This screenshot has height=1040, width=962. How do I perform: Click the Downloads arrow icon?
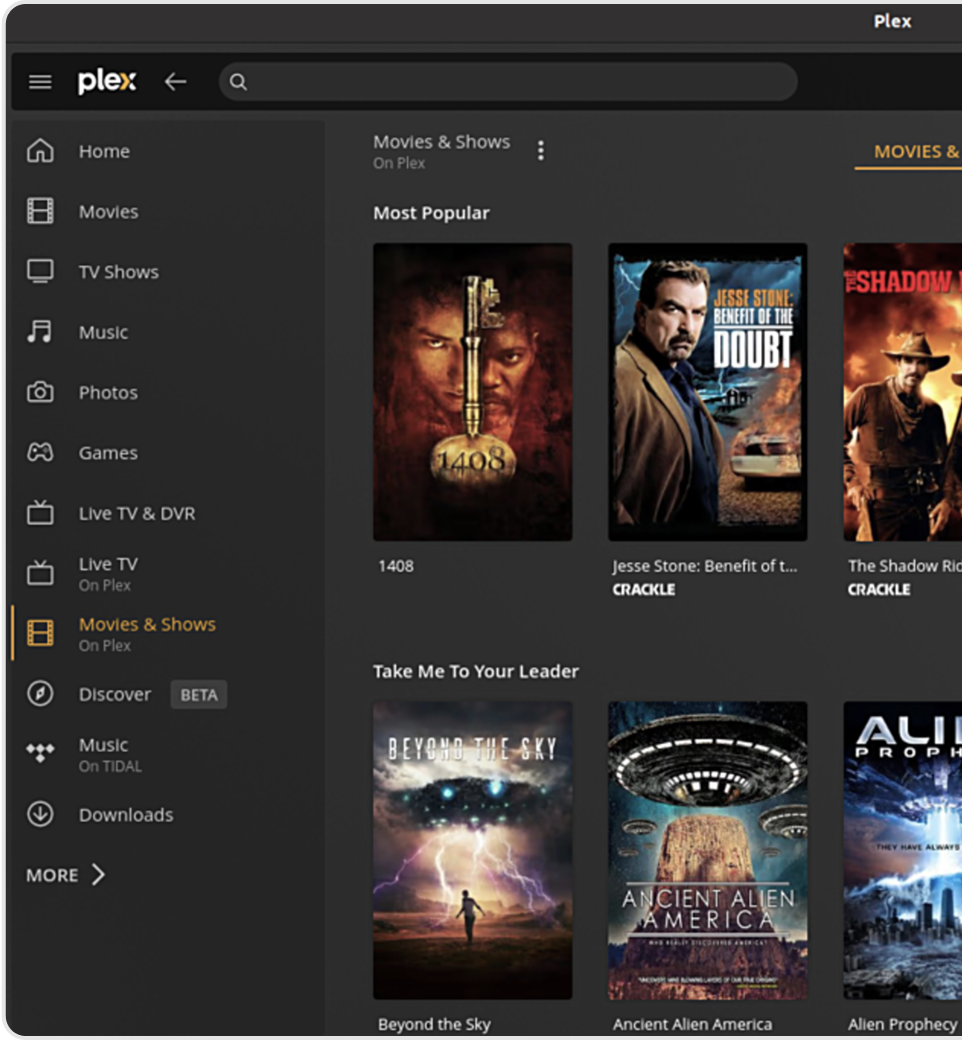coord(40,814)
